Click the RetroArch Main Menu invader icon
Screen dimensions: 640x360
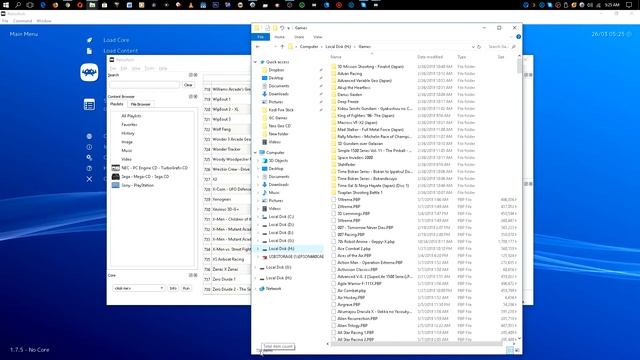coord(89,73)
